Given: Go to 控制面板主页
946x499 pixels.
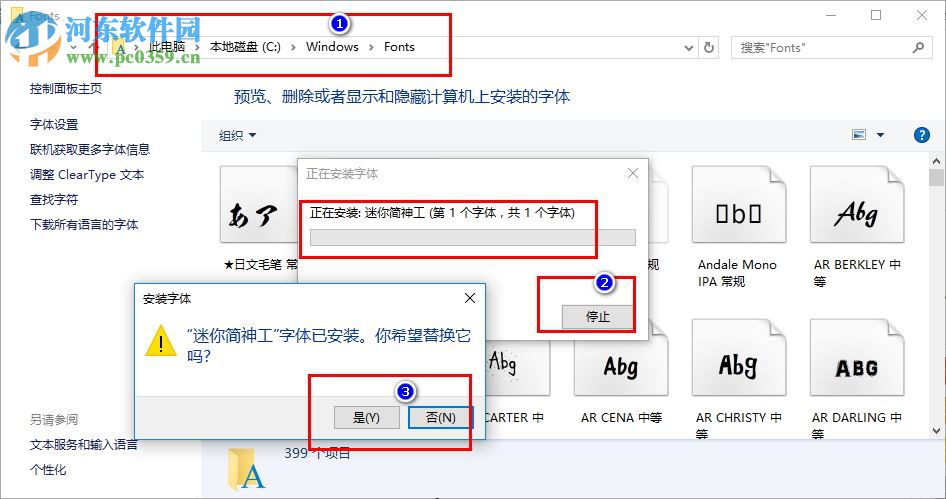Looking at the screenshot, I should pos(66,89).
